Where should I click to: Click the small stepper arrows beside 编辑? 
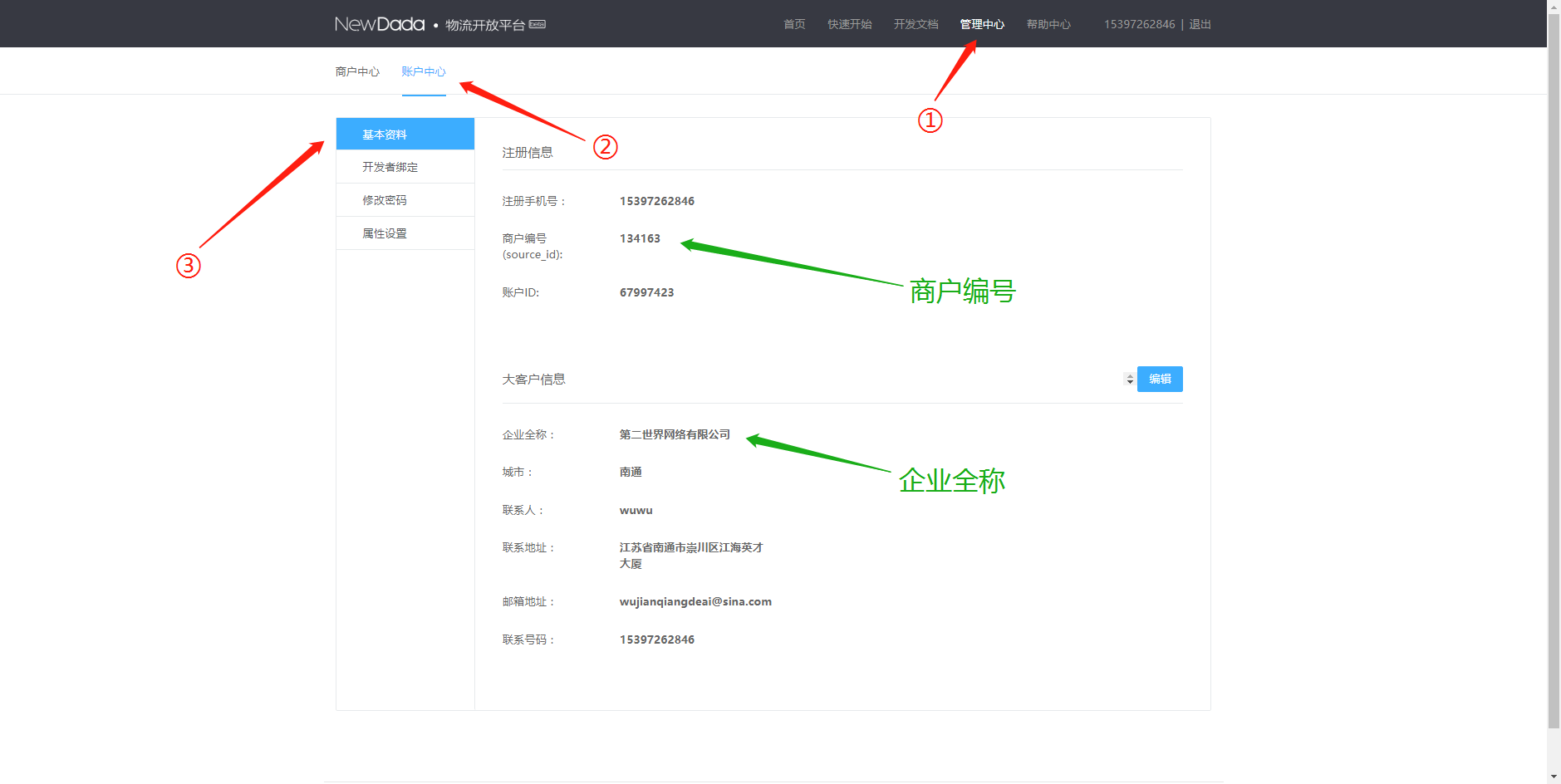tap(1129, 379)
